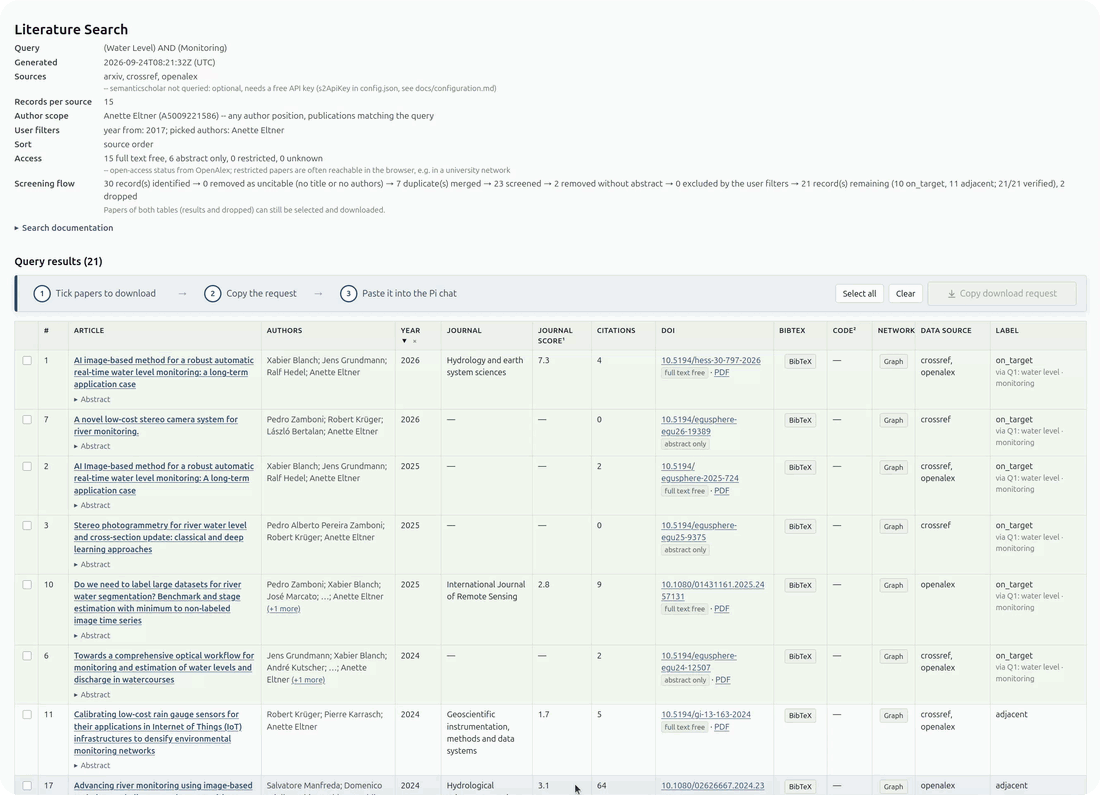Open DOI link 10.5194/egusphere-egu25-9375
This screenshot has width=1100, height=795.
pos(699,531)
